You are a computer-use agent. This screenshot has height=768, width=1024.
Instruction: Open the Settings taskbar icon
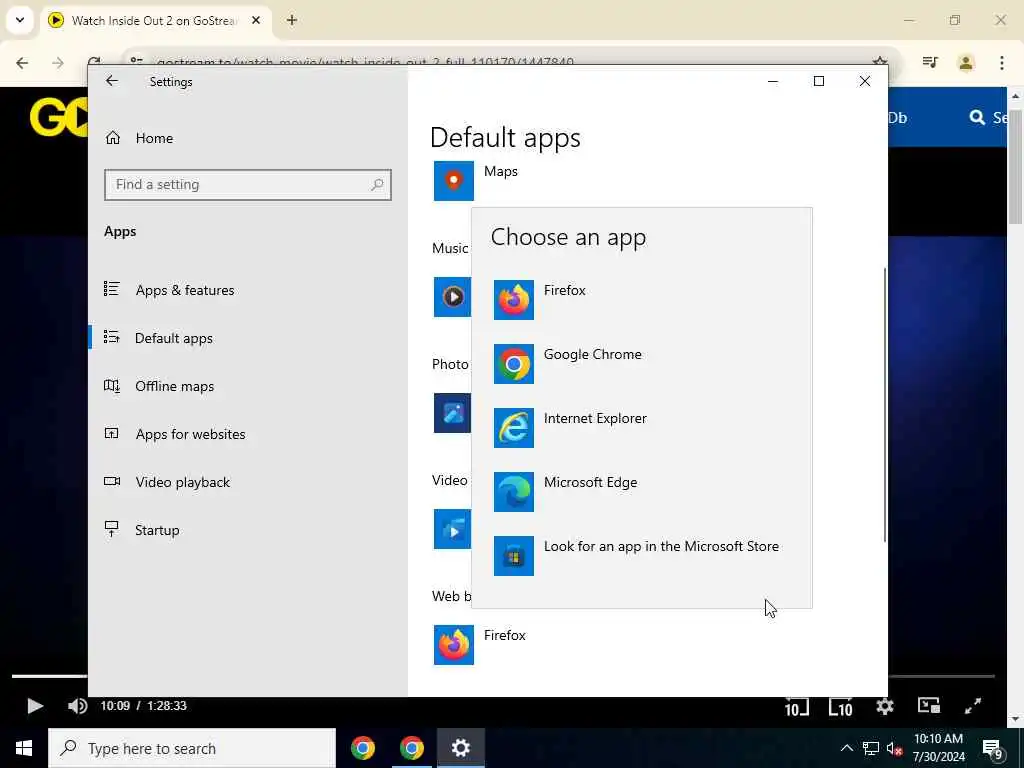pyautogui.click(x=460, y=748)
